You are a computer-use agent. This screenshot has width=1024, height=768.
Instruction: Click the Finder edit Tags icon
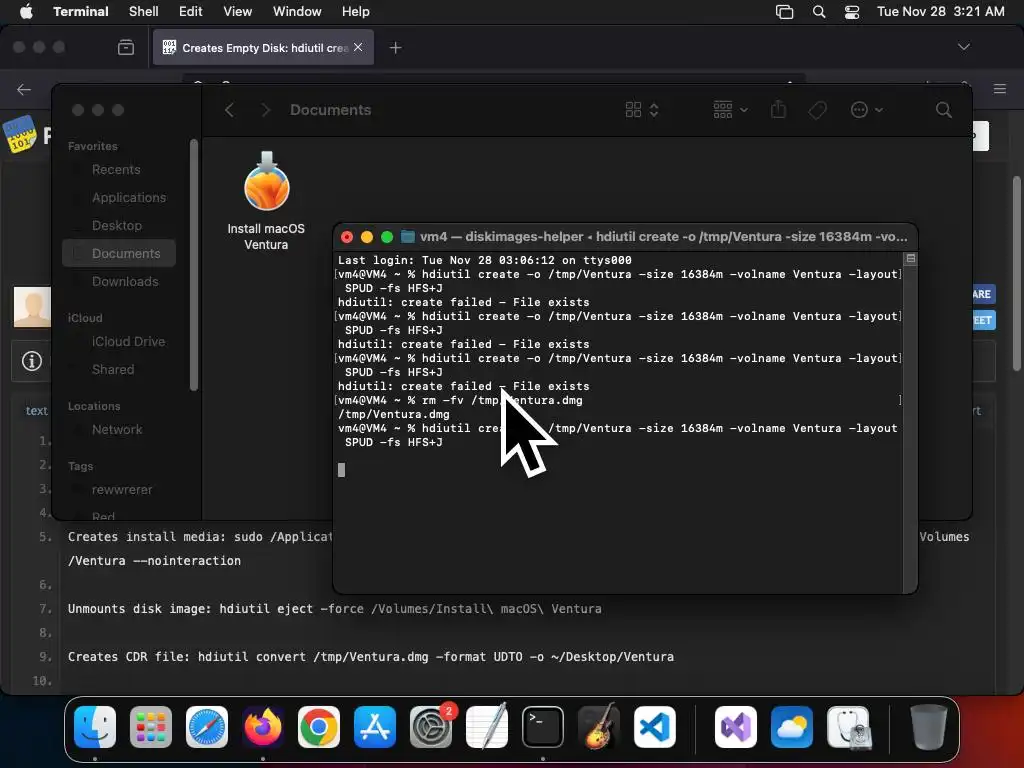[x=818, y=110]
